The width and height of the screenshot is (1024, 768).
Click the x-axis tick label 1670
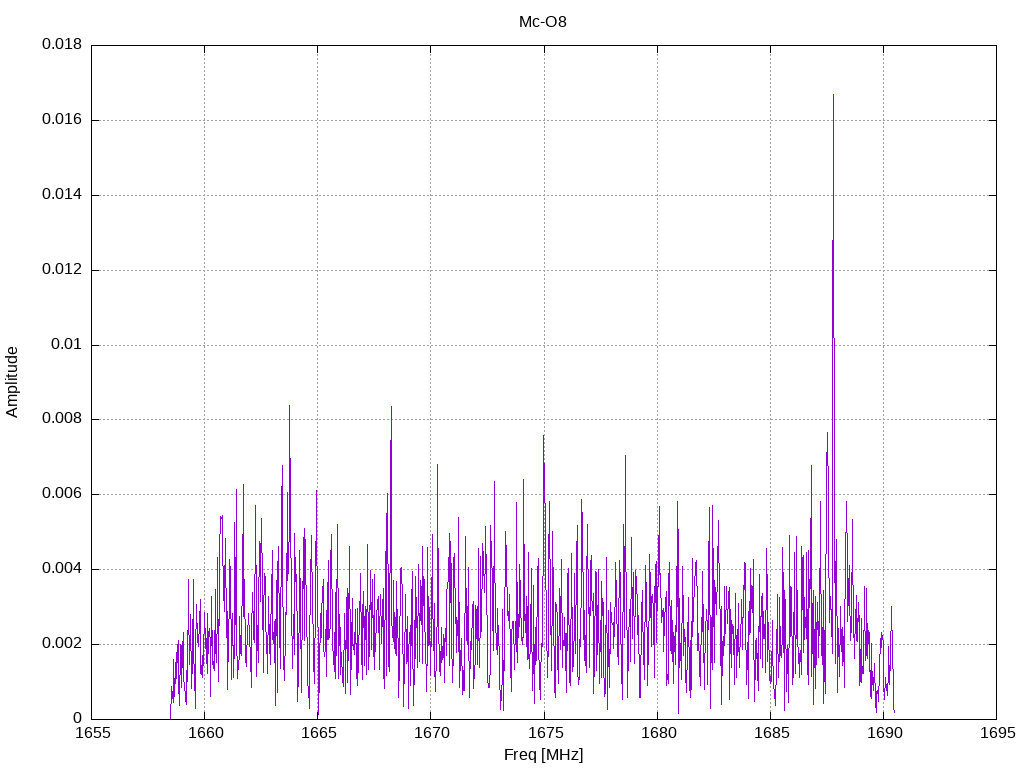[432, 733]
